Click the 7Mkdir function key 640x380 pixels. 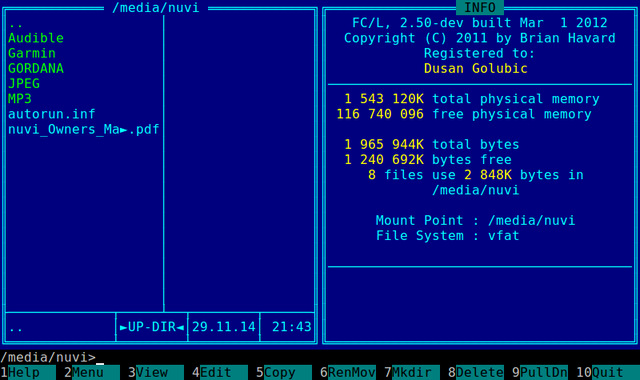coord(412,373)
